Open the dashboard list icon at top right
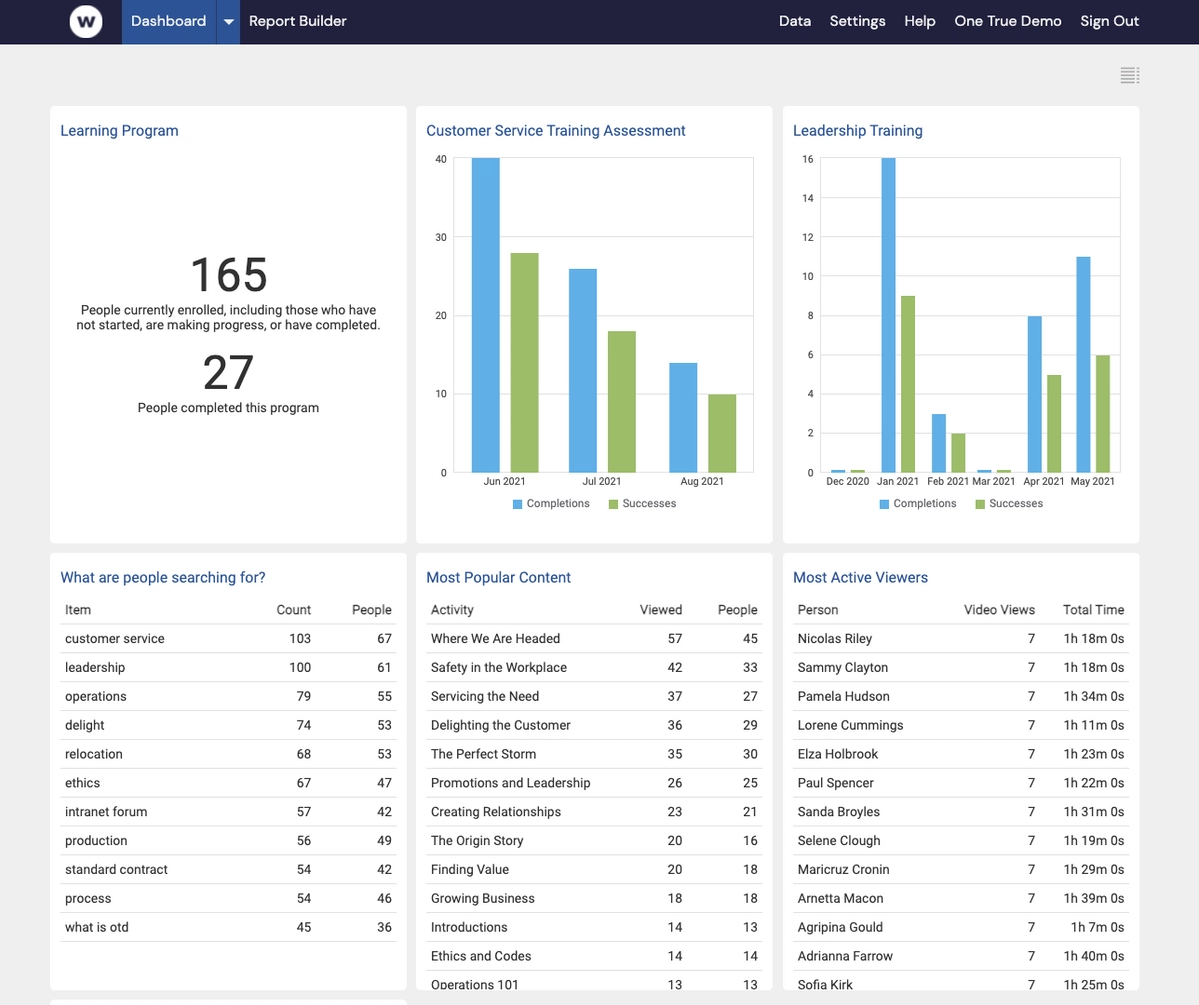 click(x=1129, y=74)
